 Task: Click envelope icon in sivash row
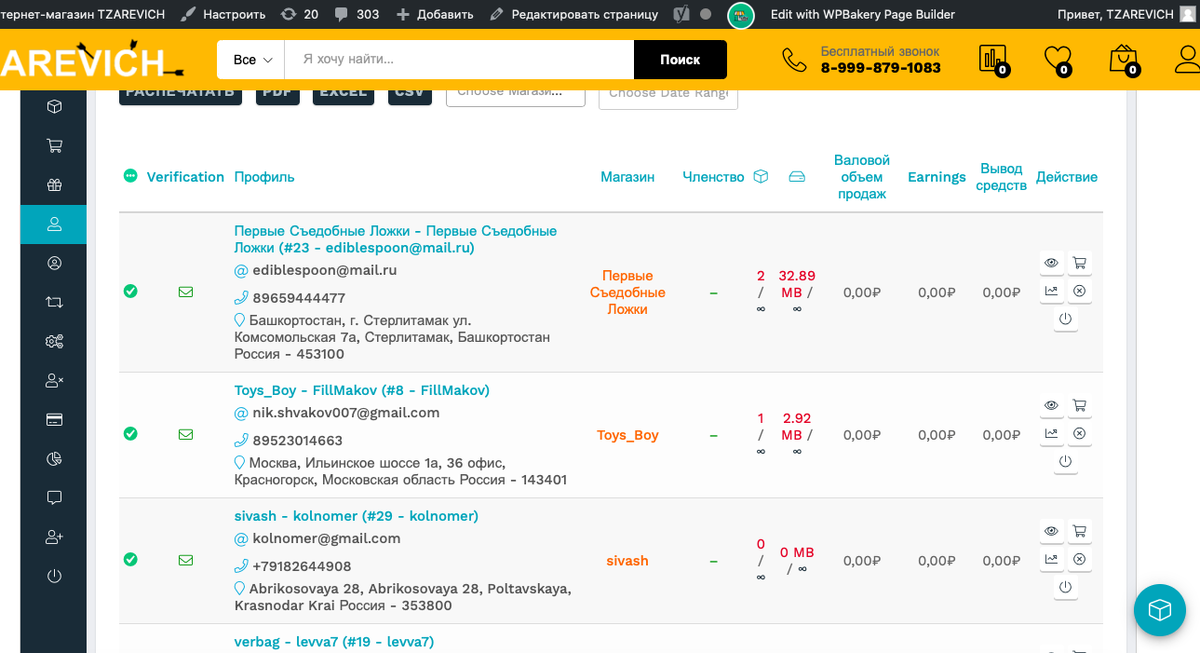[x=186, y=560]
